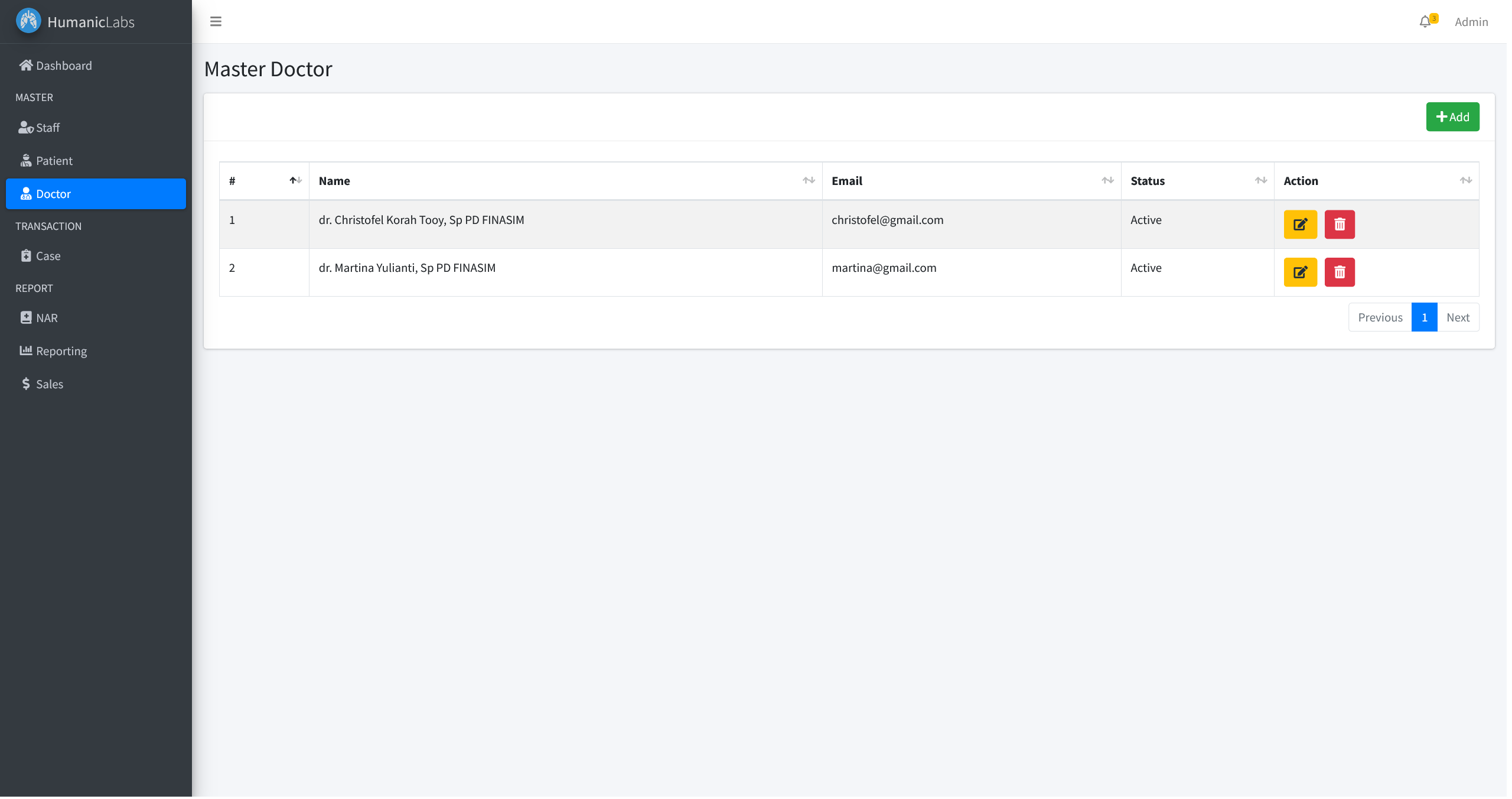Open the Case transaction page
This screenshot has width=1512, height=799.
tap(48, 256)
